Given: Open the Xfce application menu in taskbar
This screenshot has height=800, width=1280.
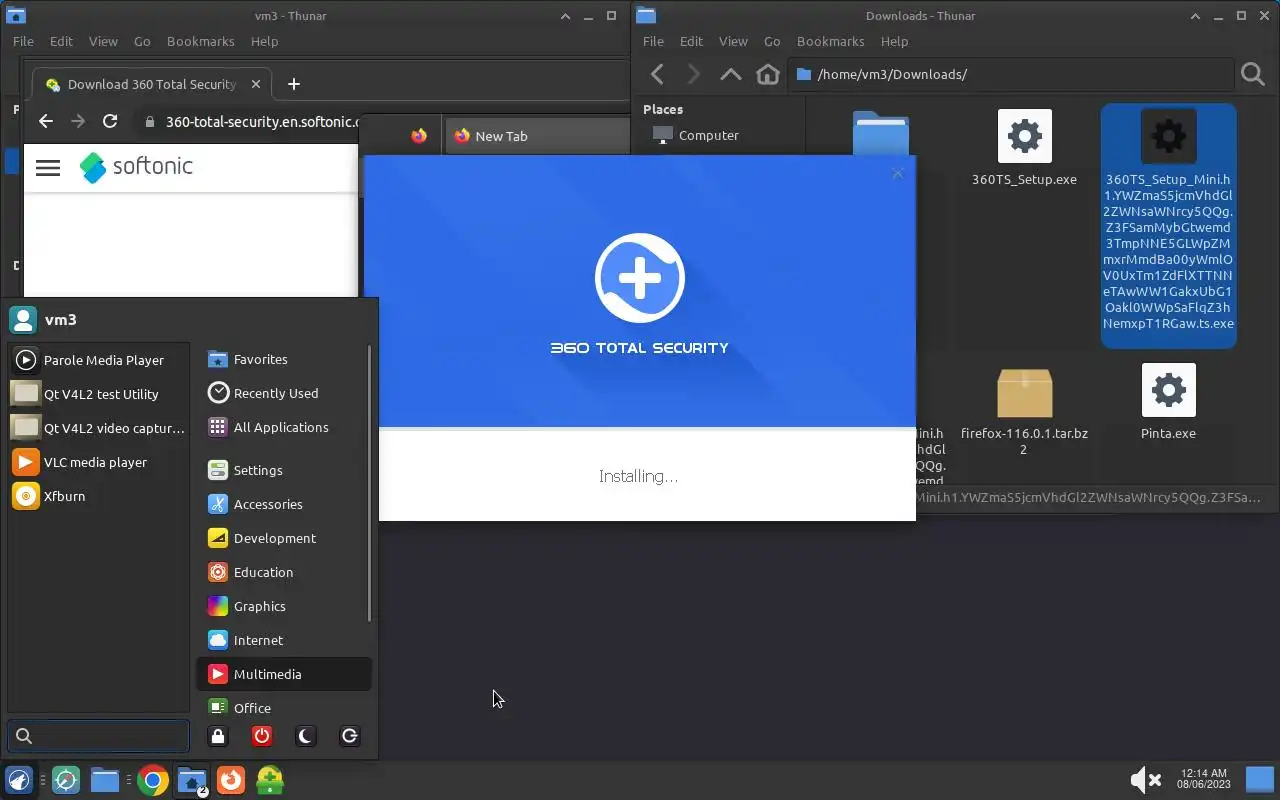Looking at the screenshot, I should click(x=19, y=780).
